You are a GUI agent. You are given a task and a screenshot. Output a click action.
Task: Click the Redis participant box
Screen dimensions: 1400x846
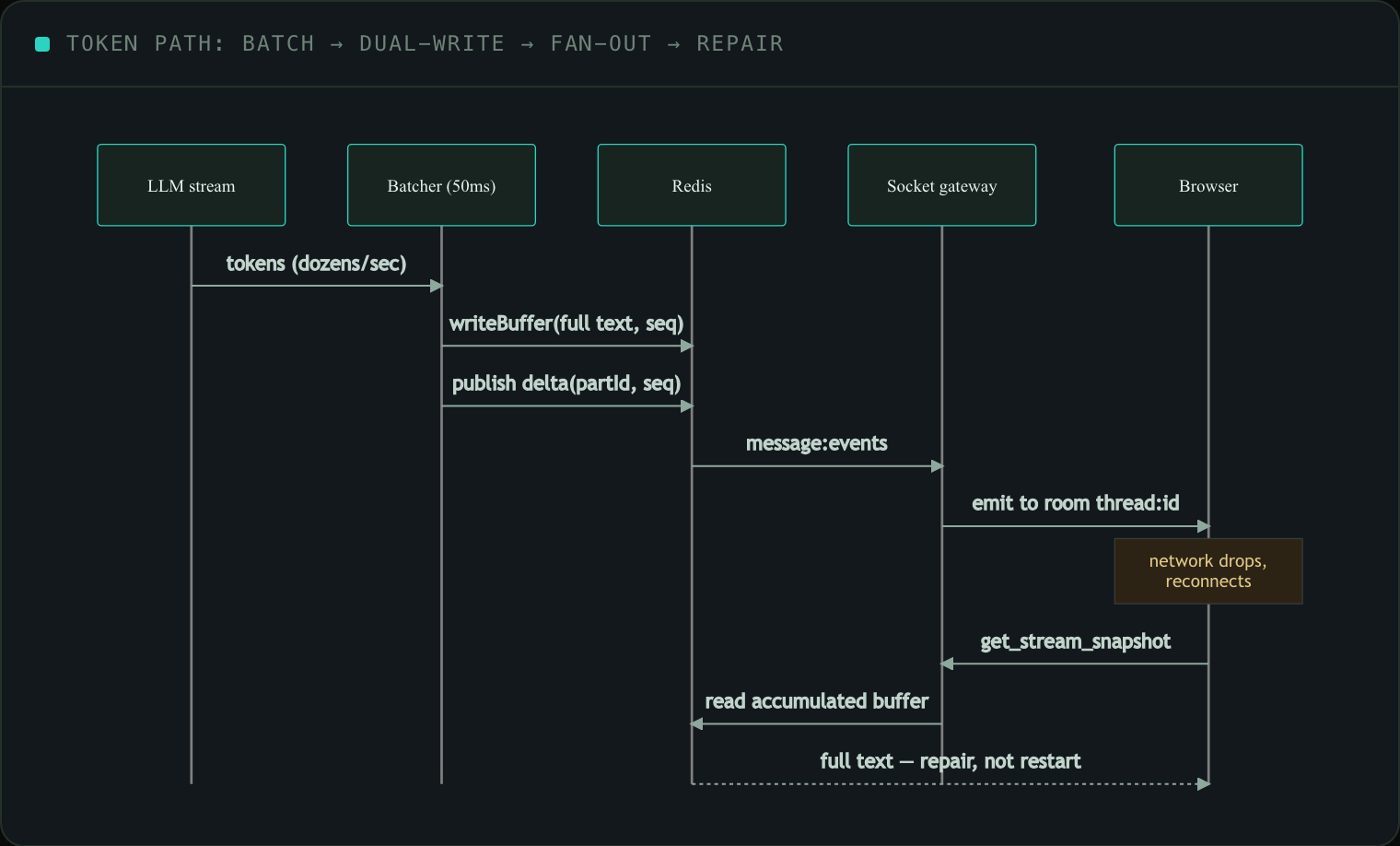[x=692, y=185]
